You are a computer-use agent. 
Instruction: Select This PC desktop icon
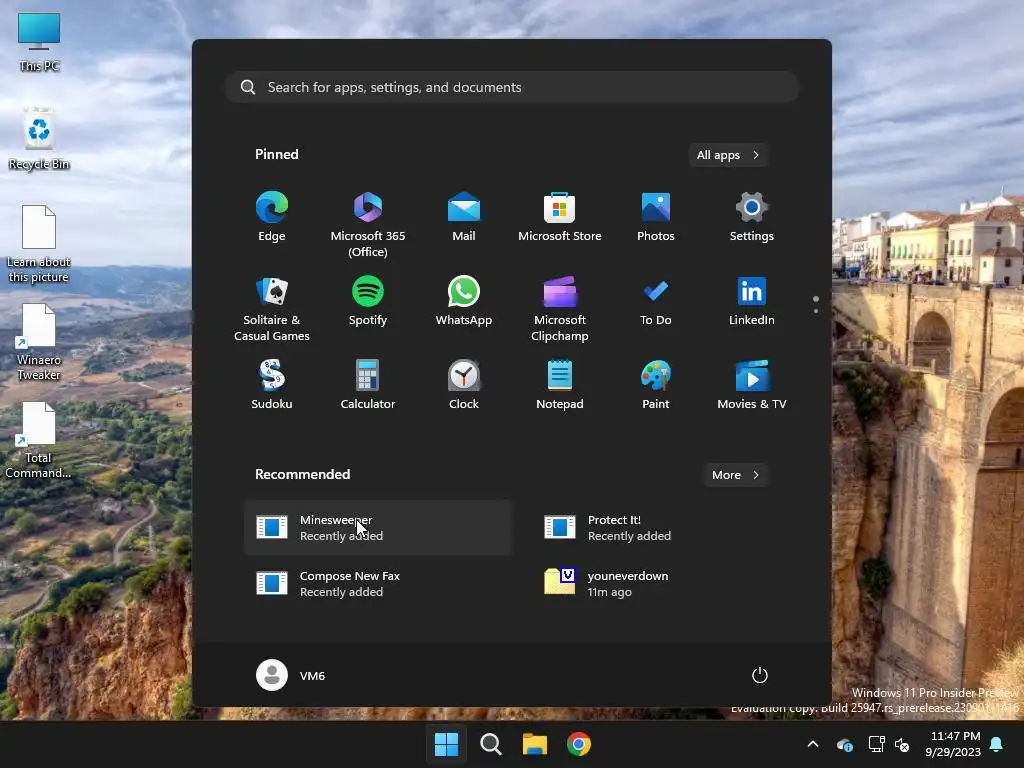pos(39,42)
